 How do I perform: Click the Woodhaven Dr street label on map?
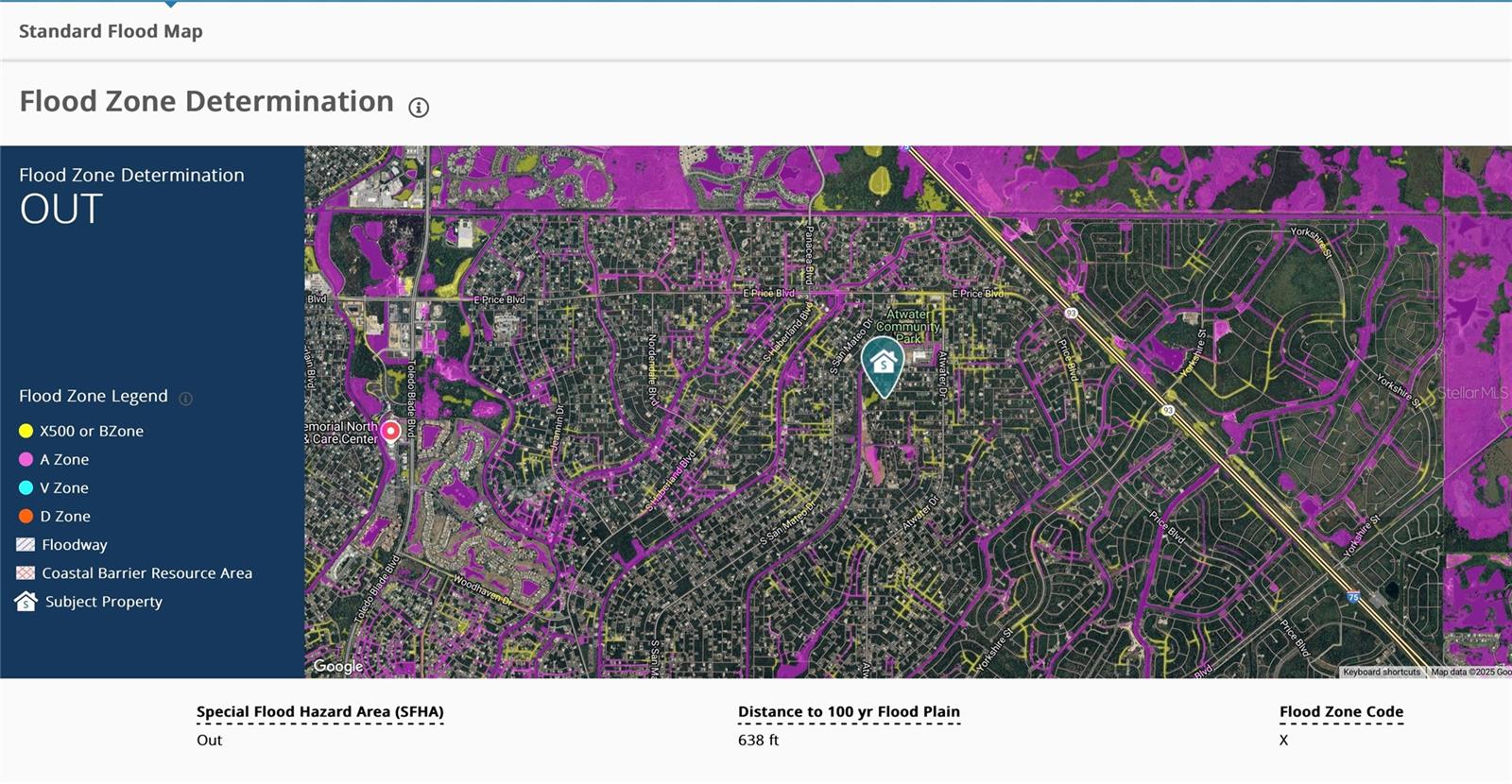tap(482, 590)
